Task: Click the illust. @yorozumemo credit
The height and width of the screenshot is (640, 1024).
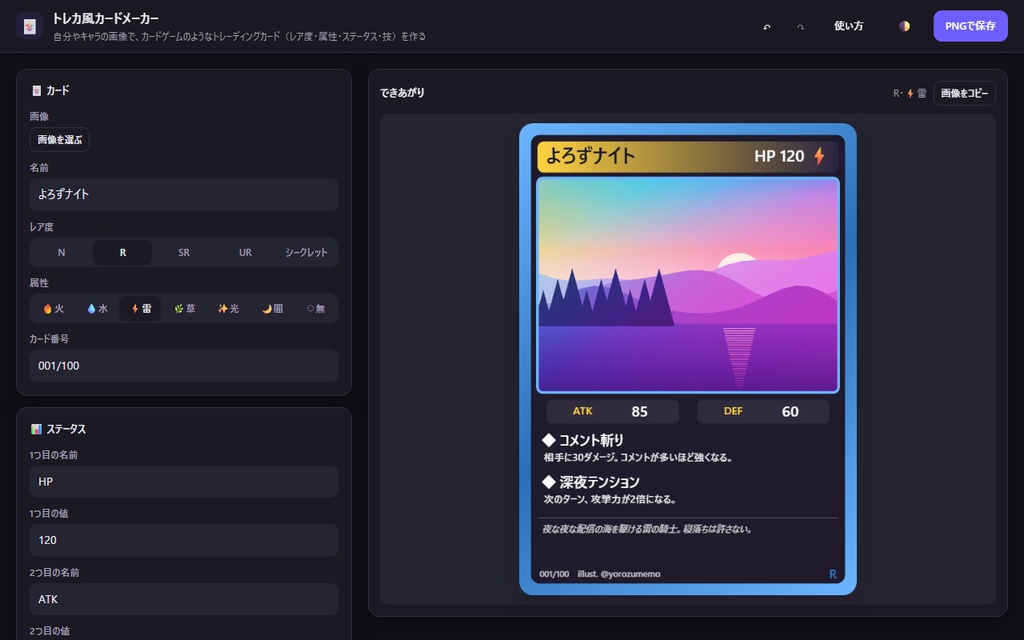Action: click(618, 574)
